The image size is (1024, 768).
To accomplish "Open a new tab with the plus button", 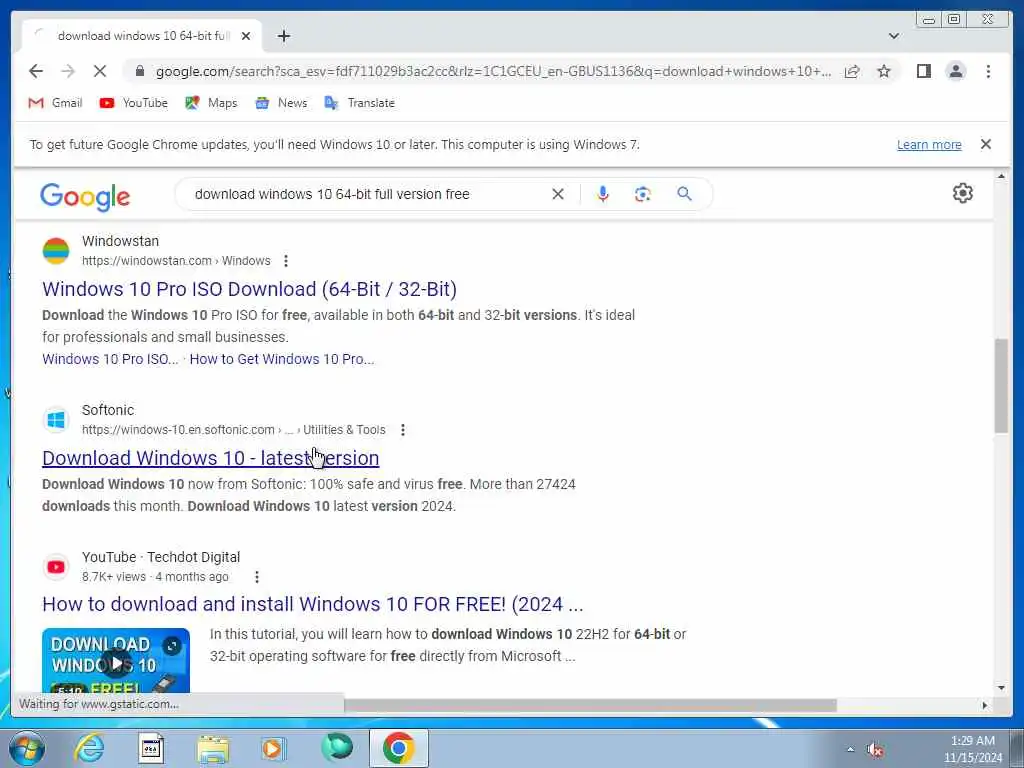I will click(283, 36).
